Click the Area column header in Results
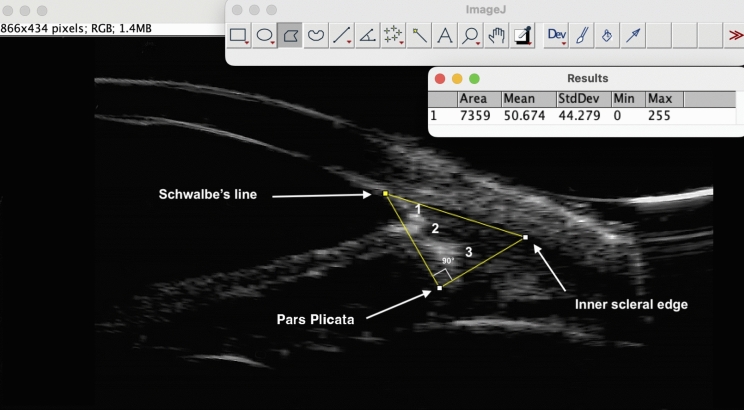Image resolution: width=744 pixels, height=410 pixels. tap(479, 99)
